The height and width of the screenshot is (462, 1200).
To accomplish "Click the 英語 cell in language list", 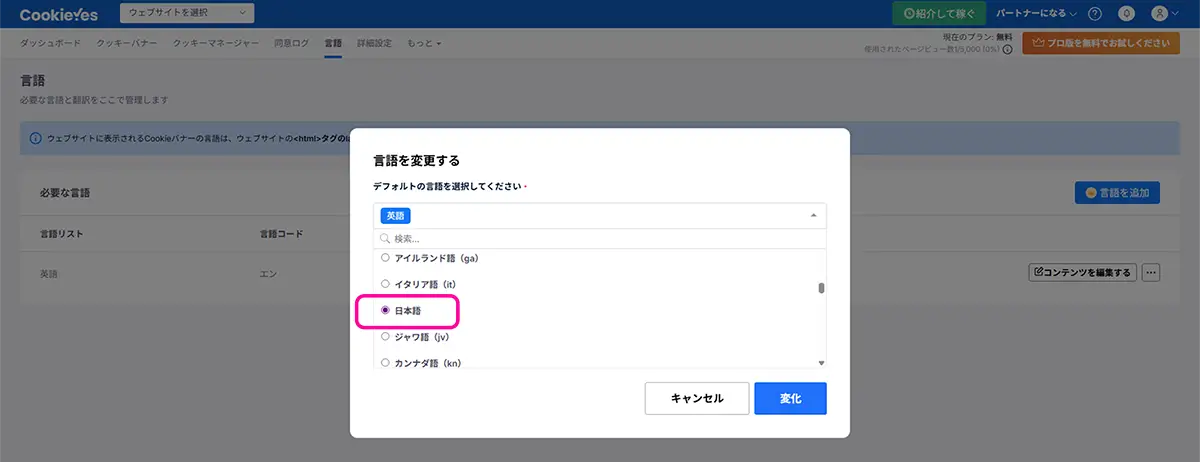I will tap(49, 273).
